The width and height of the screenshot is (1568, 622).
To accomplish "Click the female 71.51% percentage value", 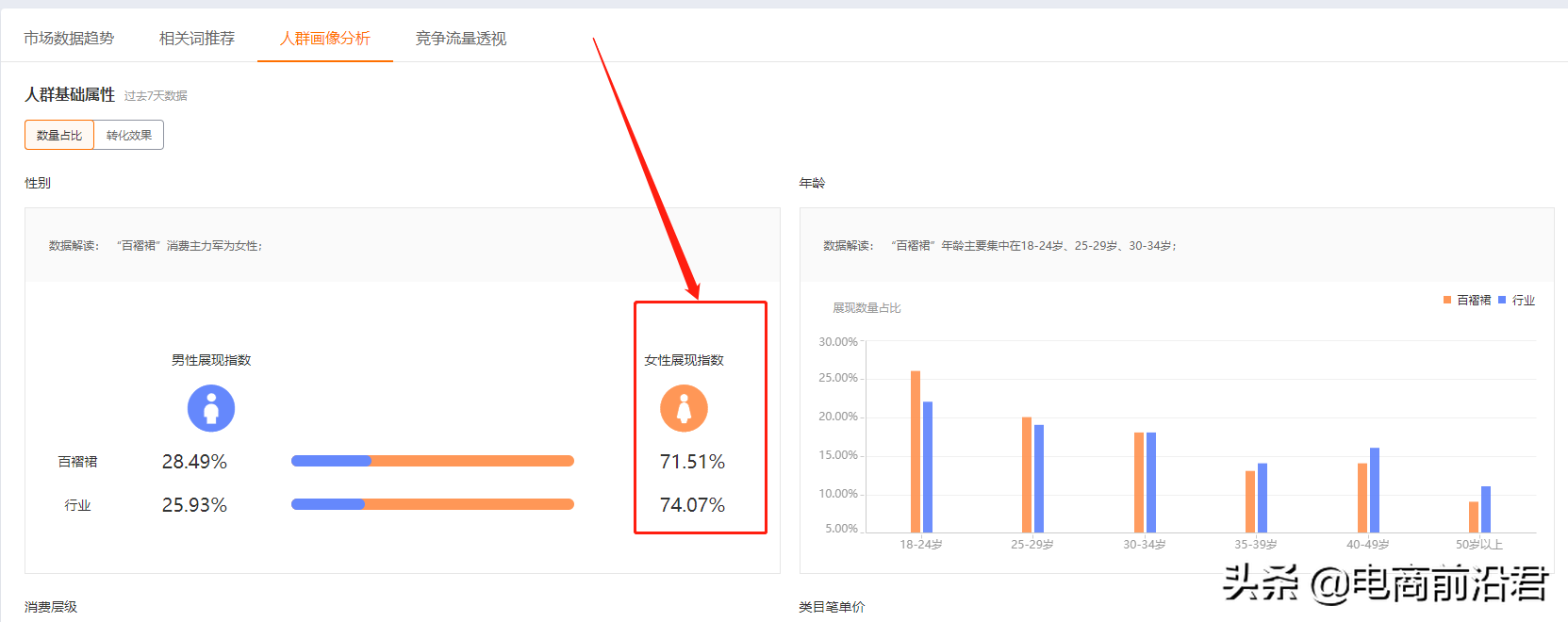I will [x=692, y=462].
